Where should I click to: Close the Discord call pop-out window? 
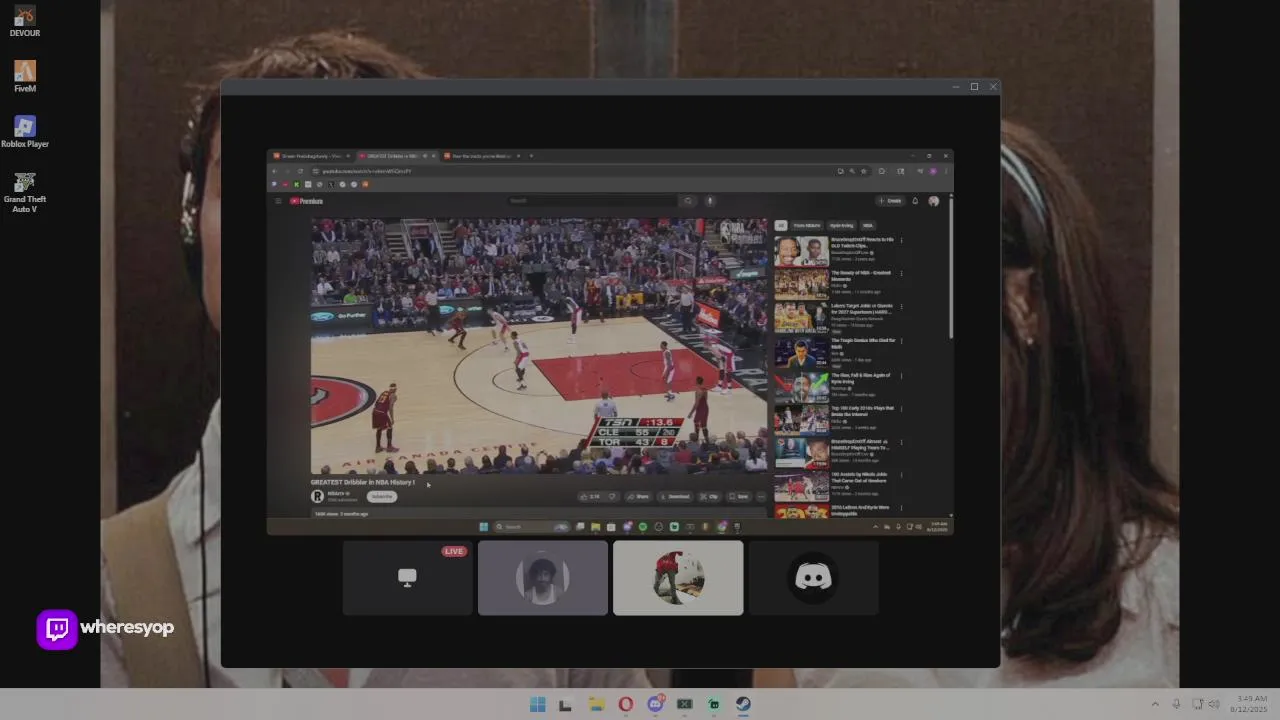993,87
